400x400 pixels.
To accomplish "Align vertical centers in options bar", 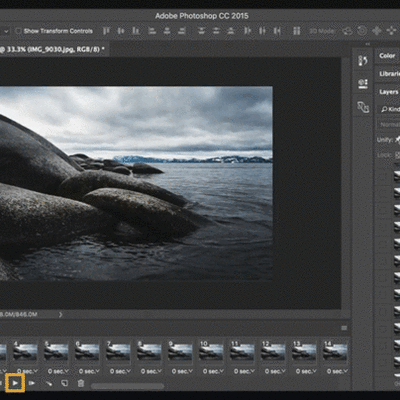I will [121, 31].
